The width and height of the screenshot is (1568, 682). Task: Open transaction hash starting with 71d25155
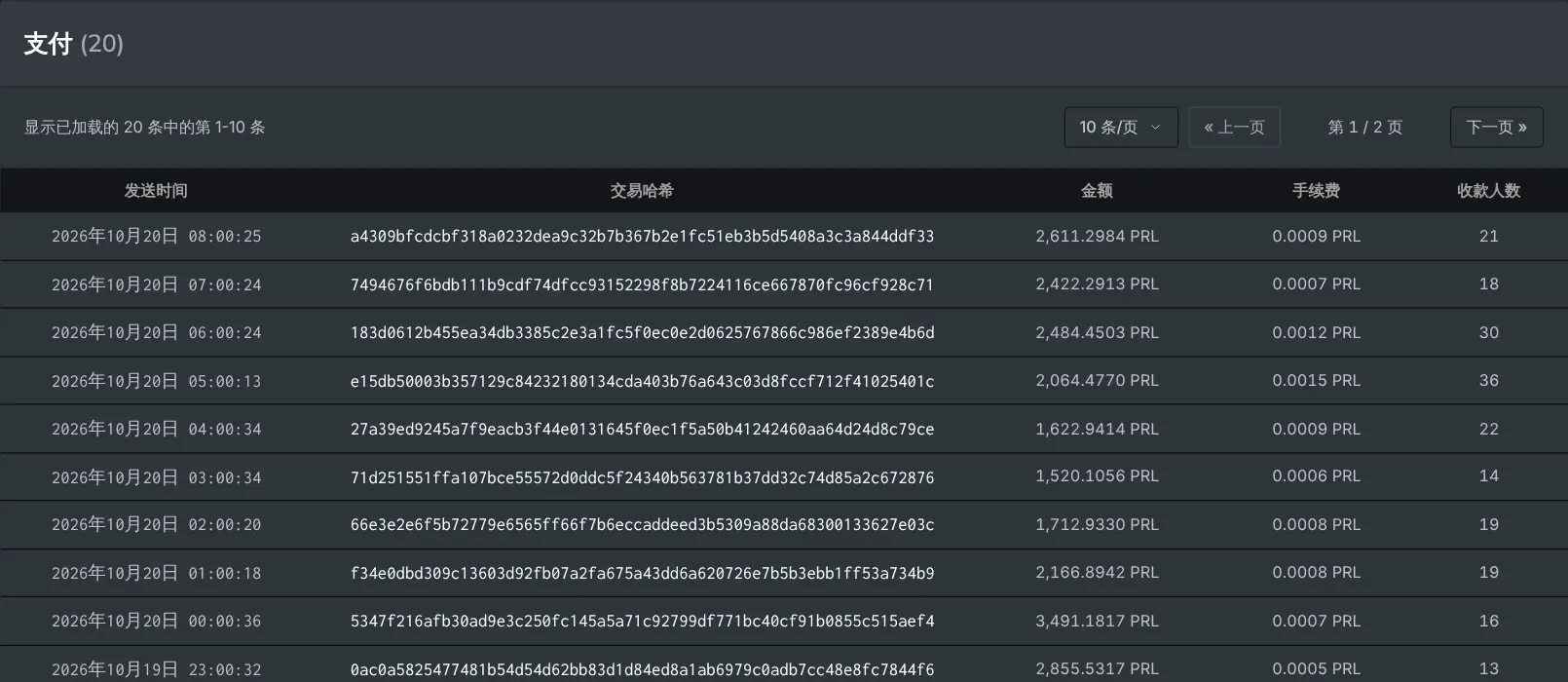642,477
